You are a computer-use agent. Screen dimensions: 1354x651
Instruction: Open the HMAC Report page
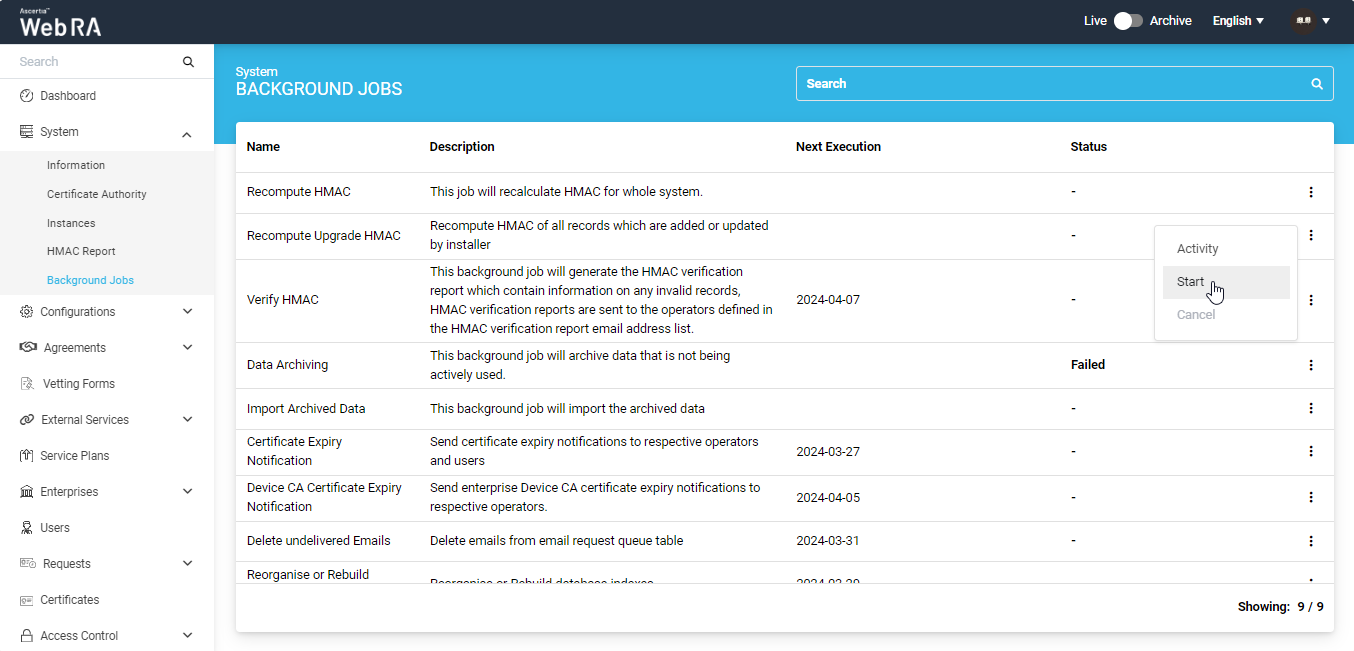pyautogui.click(x=81, y=252)
